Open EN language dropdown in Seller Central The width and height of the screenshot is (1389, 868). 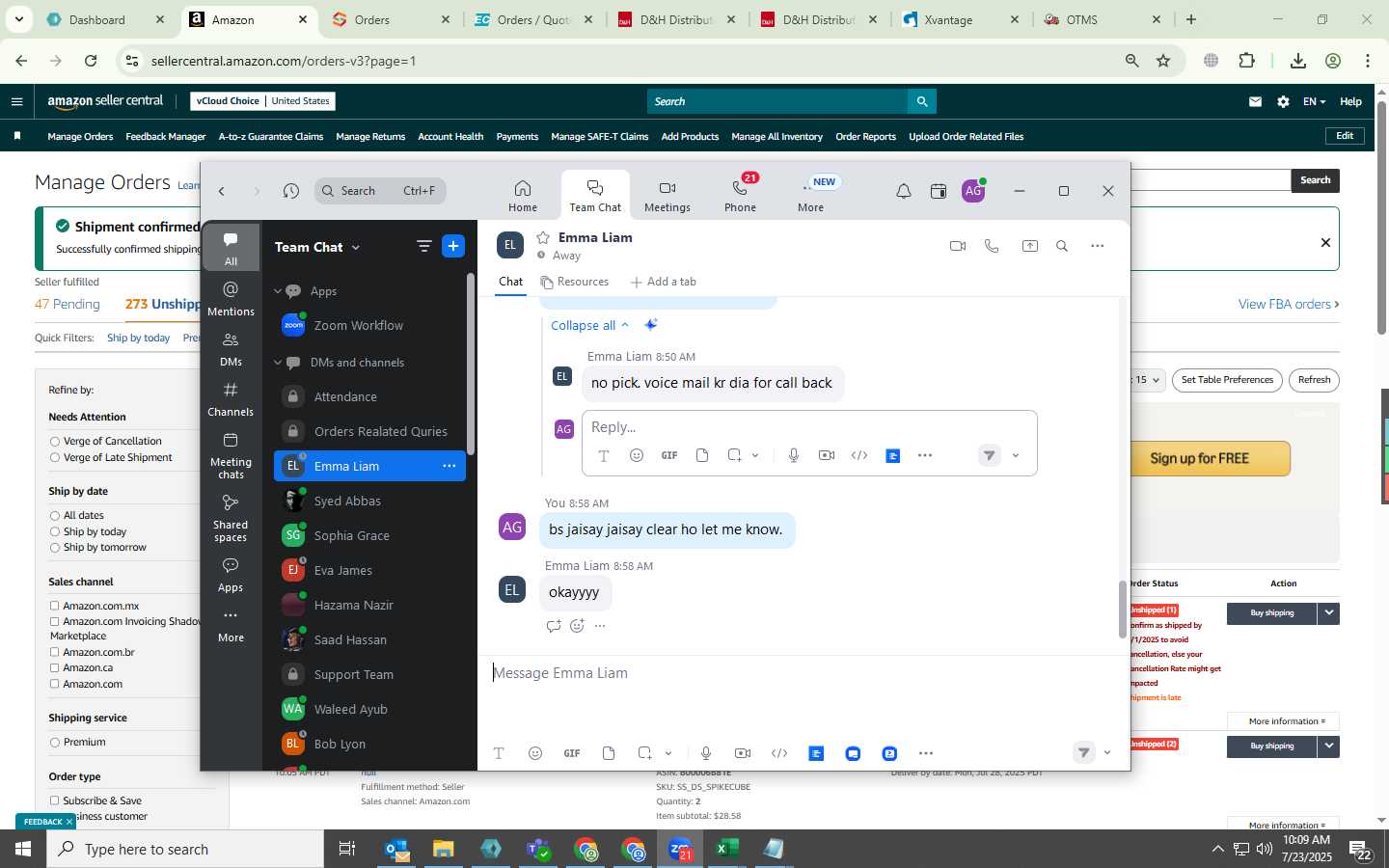click(1314, 101)
